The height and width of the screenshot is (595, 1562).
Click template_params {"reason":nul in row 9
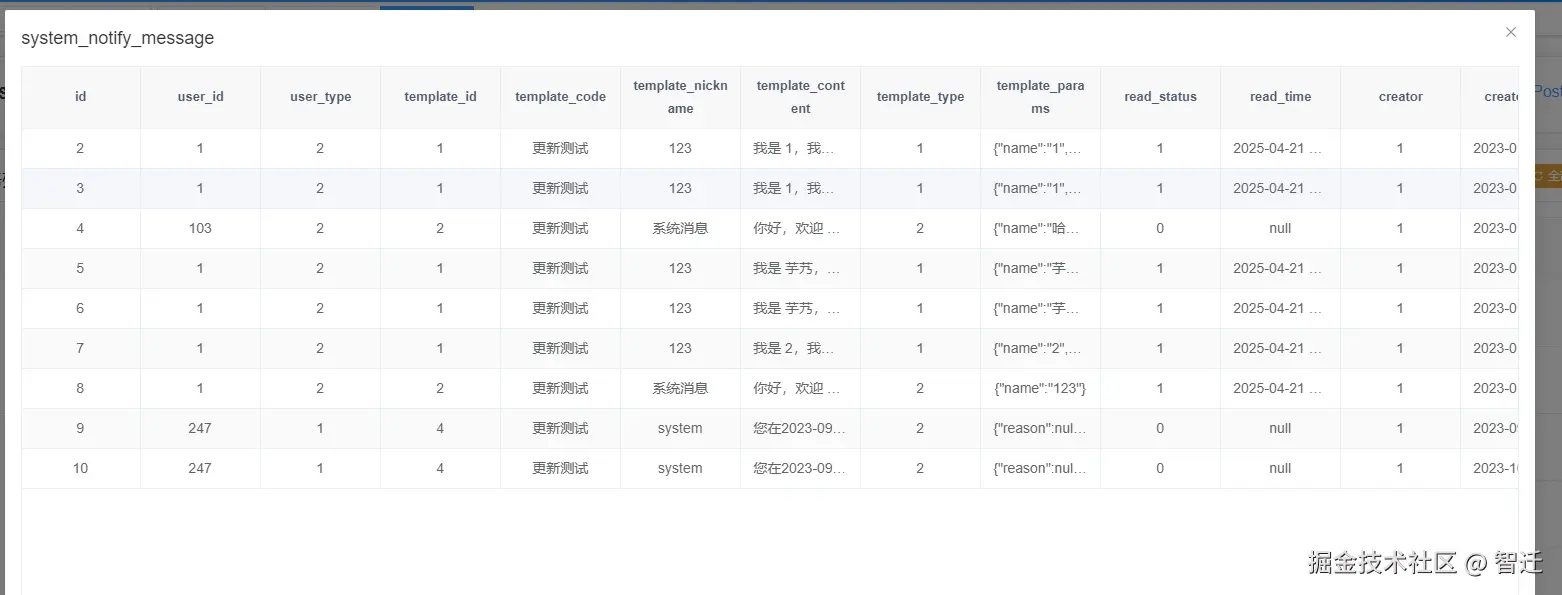pos(1040,428)
